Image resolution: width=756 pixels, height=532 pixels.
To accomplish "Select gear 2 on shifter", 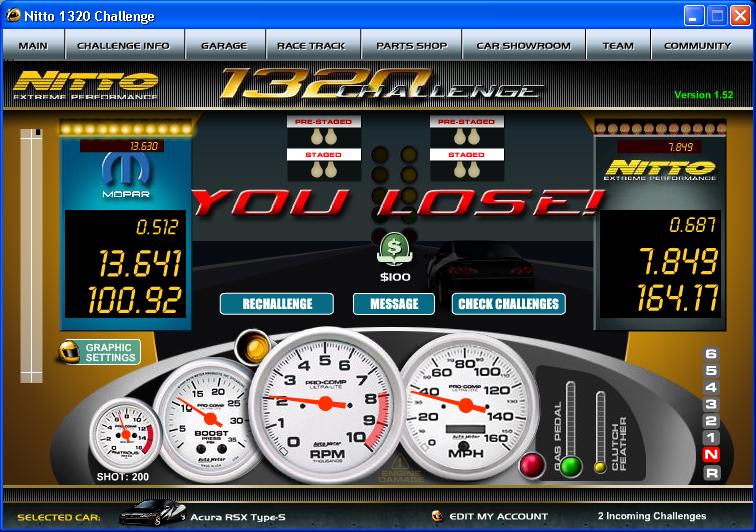I will [711, 421].
